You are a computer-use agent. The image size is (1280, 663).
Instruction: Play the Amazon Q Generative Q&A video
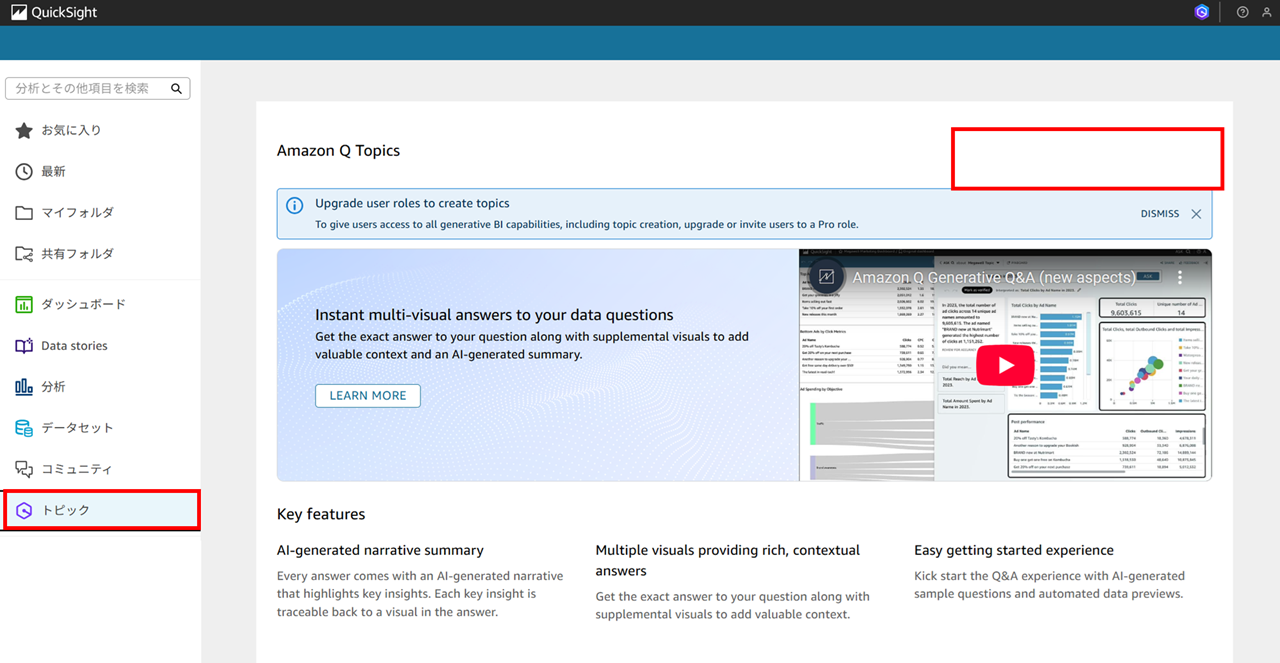[x=1005, y=366]
